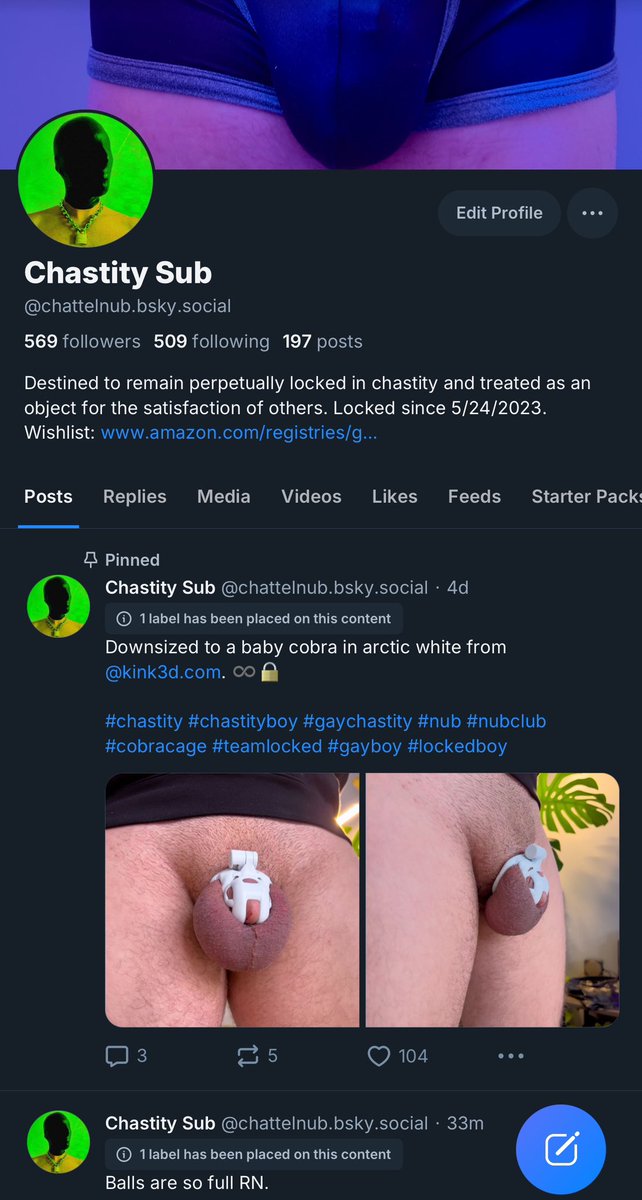View the 569 followers list
The width and height of the screenshot is (642, 1200).
[x=82, y=341]
